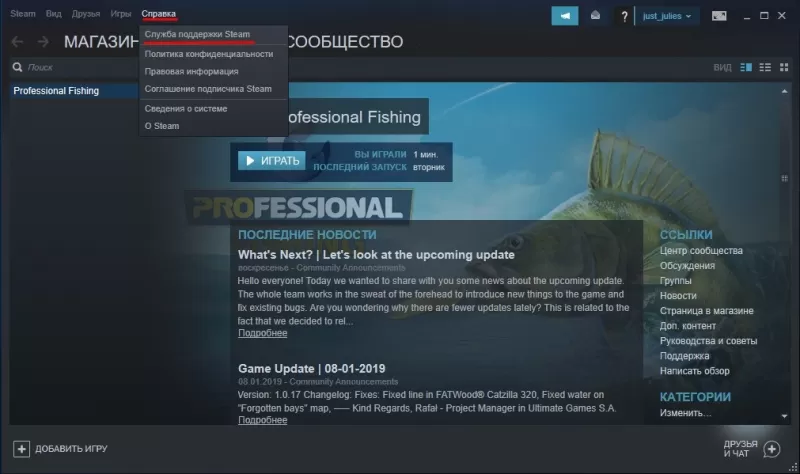Open Центр сообщества link
Image resolution: width=800 pixels, height=474 pixels.
[x=701, y=251]
